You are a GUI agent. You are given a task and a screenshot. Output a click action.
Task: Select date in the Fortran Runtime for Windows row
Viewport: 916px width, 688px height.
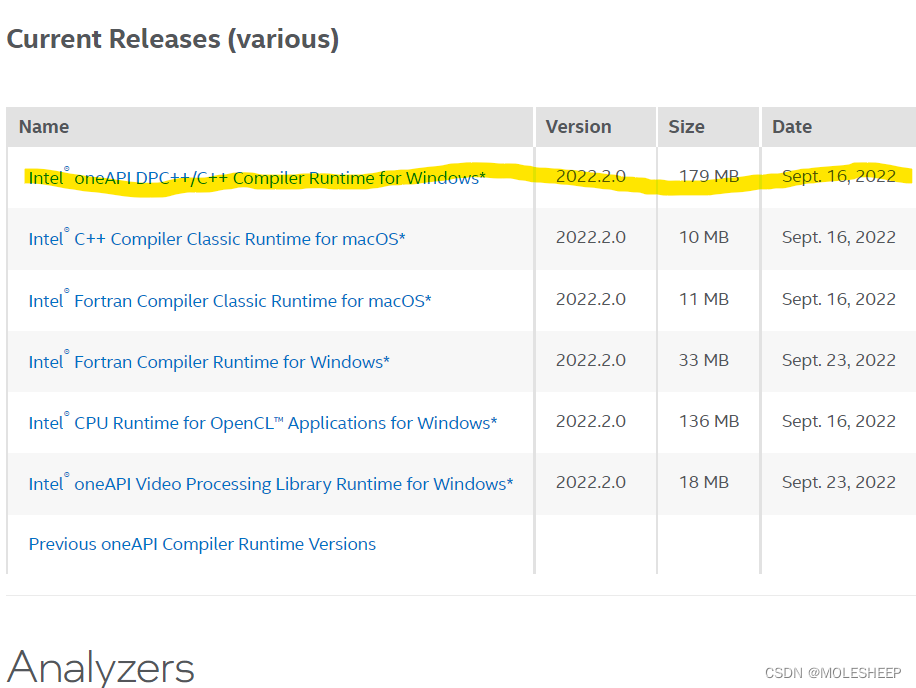(x=838, y=360)
